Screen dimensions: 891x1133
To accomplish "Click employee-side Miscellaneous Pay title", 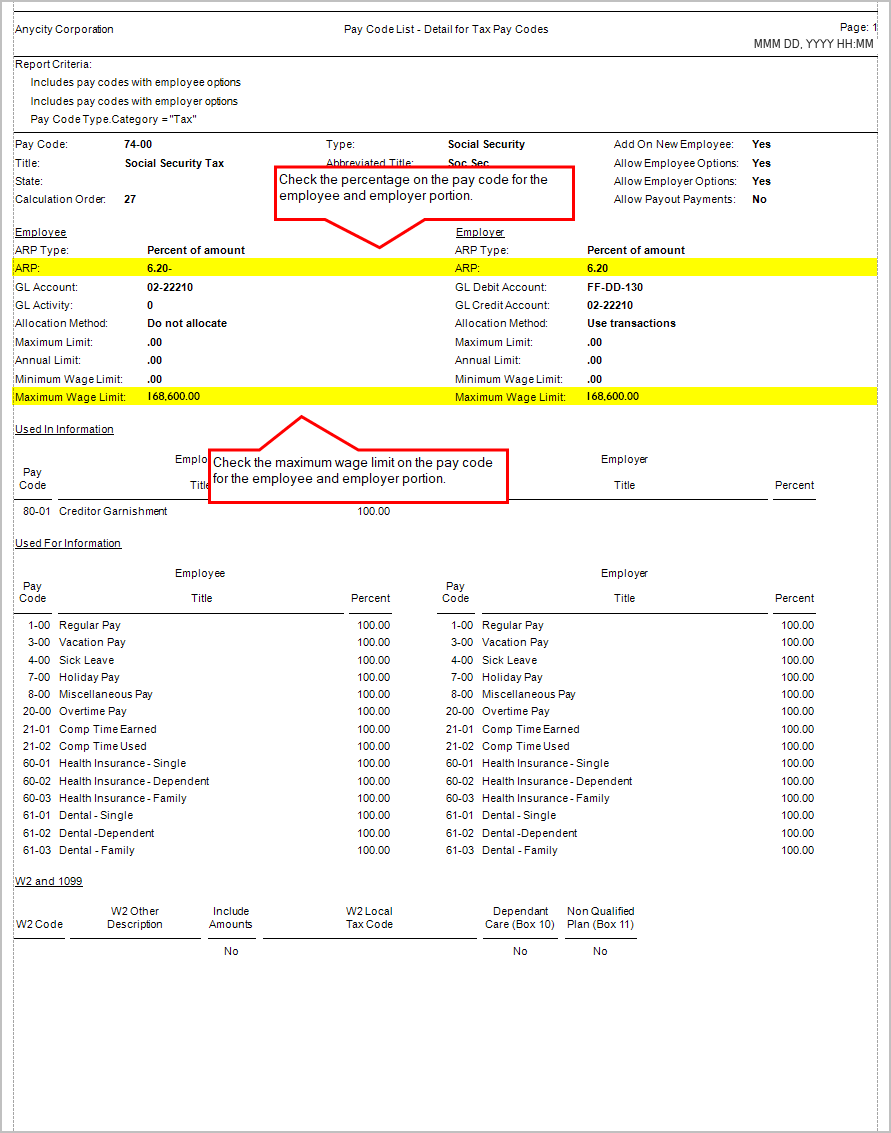I will point(106,694).
